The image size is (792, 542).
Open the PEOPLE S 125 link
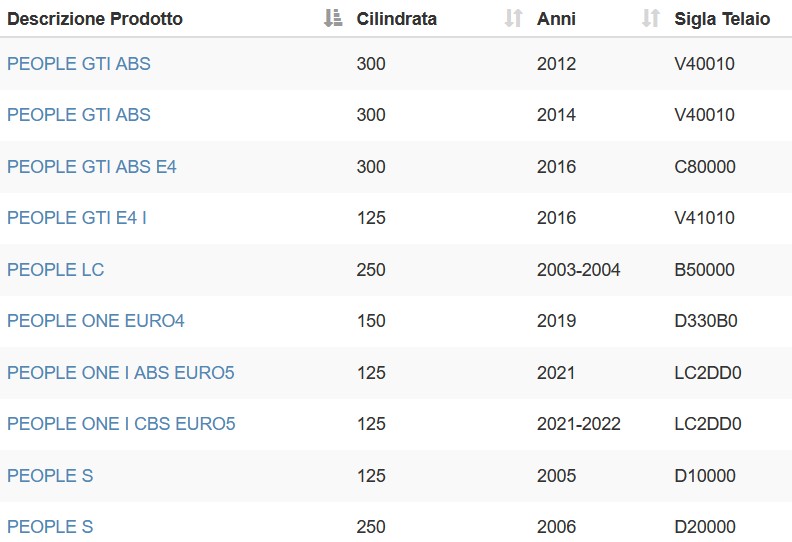(50, 475)
